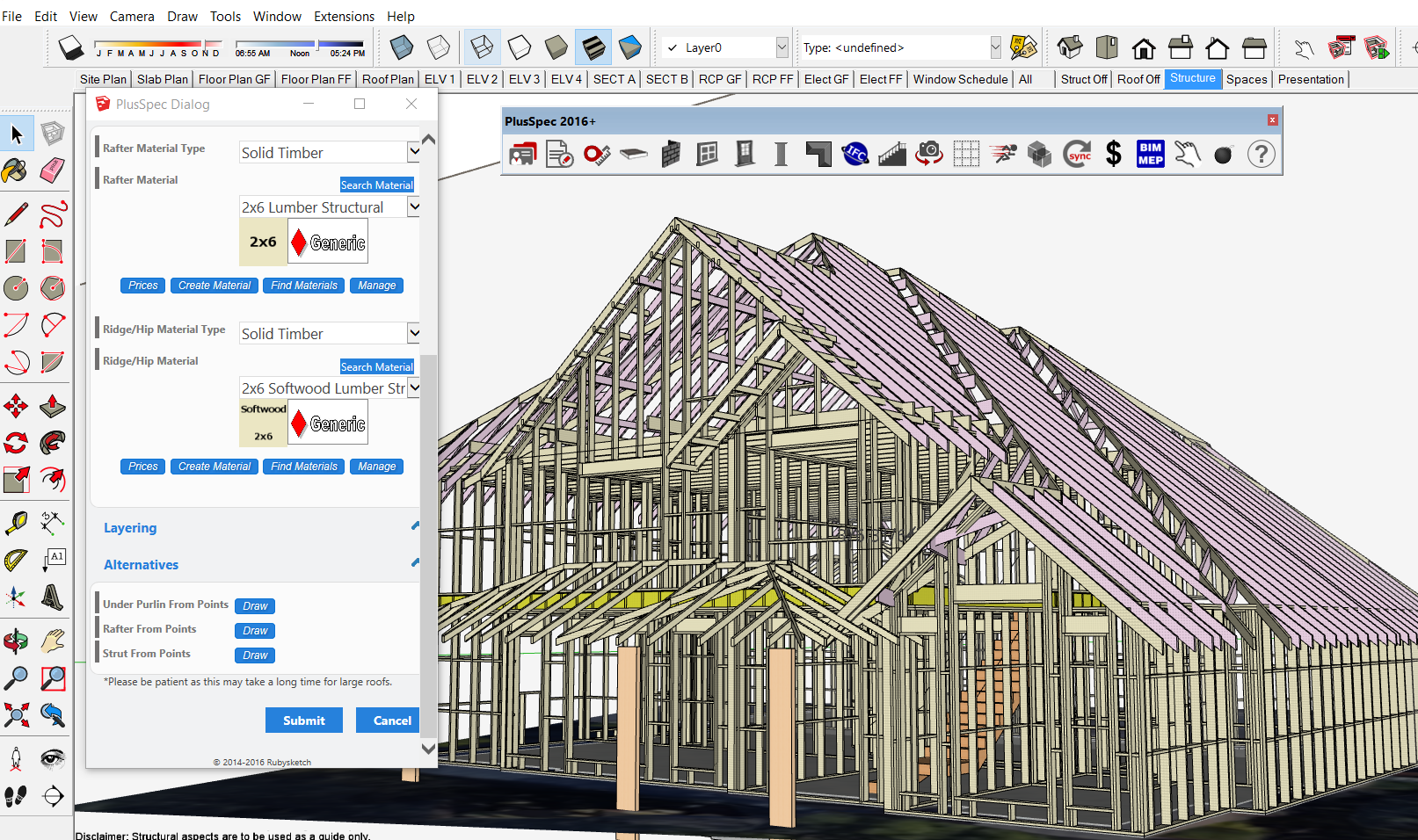The width and height of the screenshot is (1418, 840).
Task: Open the Camera menu
Action: [132, 16]
